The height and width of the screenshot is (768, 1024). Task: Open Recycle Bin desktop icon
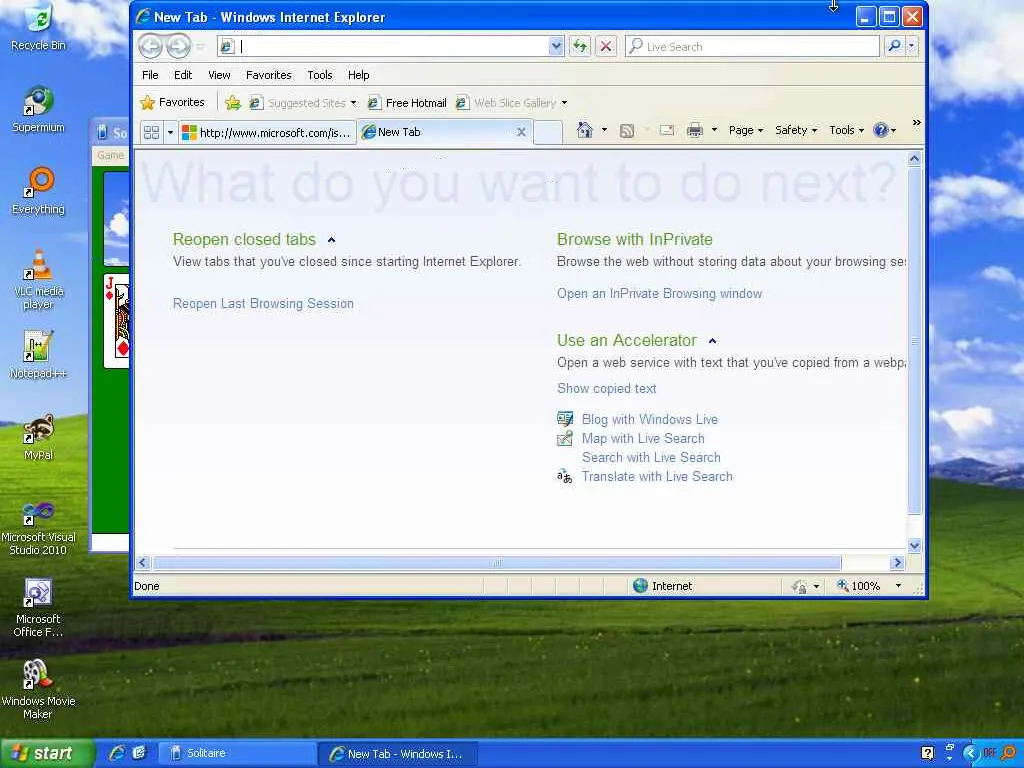click(39, 29)
